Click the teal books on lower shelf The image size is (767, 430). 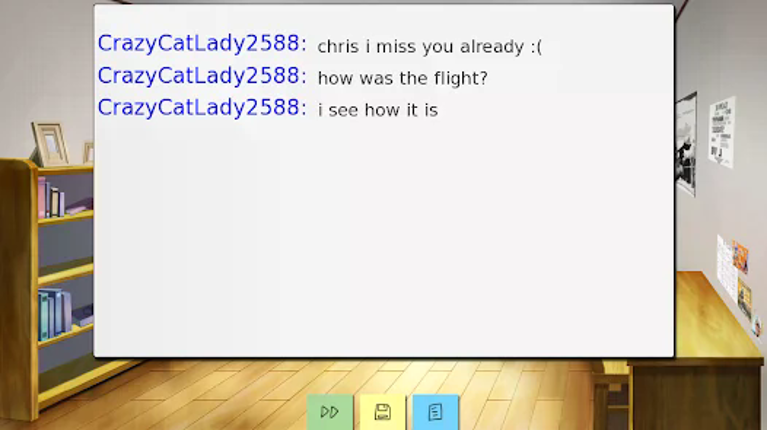[54, 314]
